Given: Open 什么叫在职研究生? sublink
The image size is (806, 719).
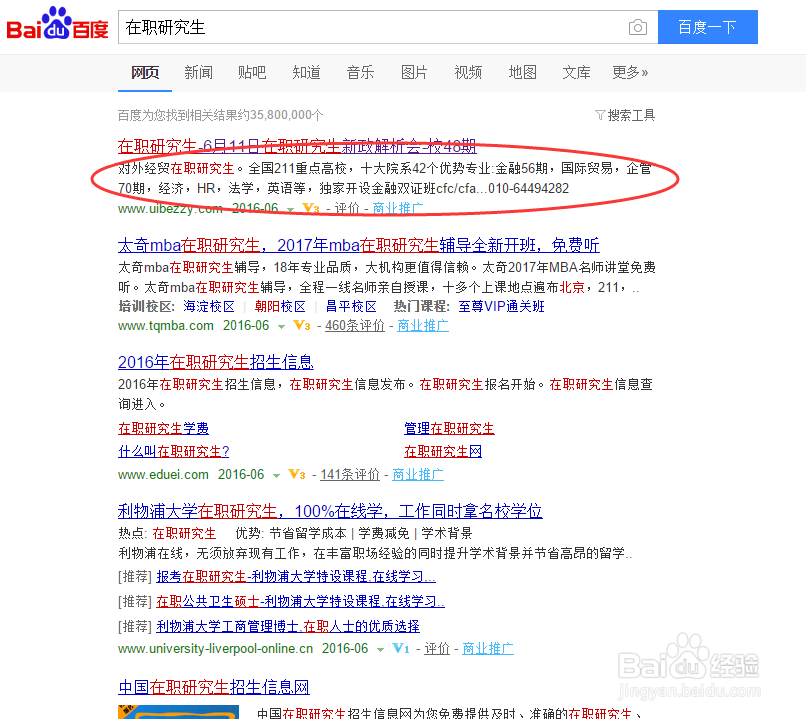Looking at the screenshot, I should [174, 452].
